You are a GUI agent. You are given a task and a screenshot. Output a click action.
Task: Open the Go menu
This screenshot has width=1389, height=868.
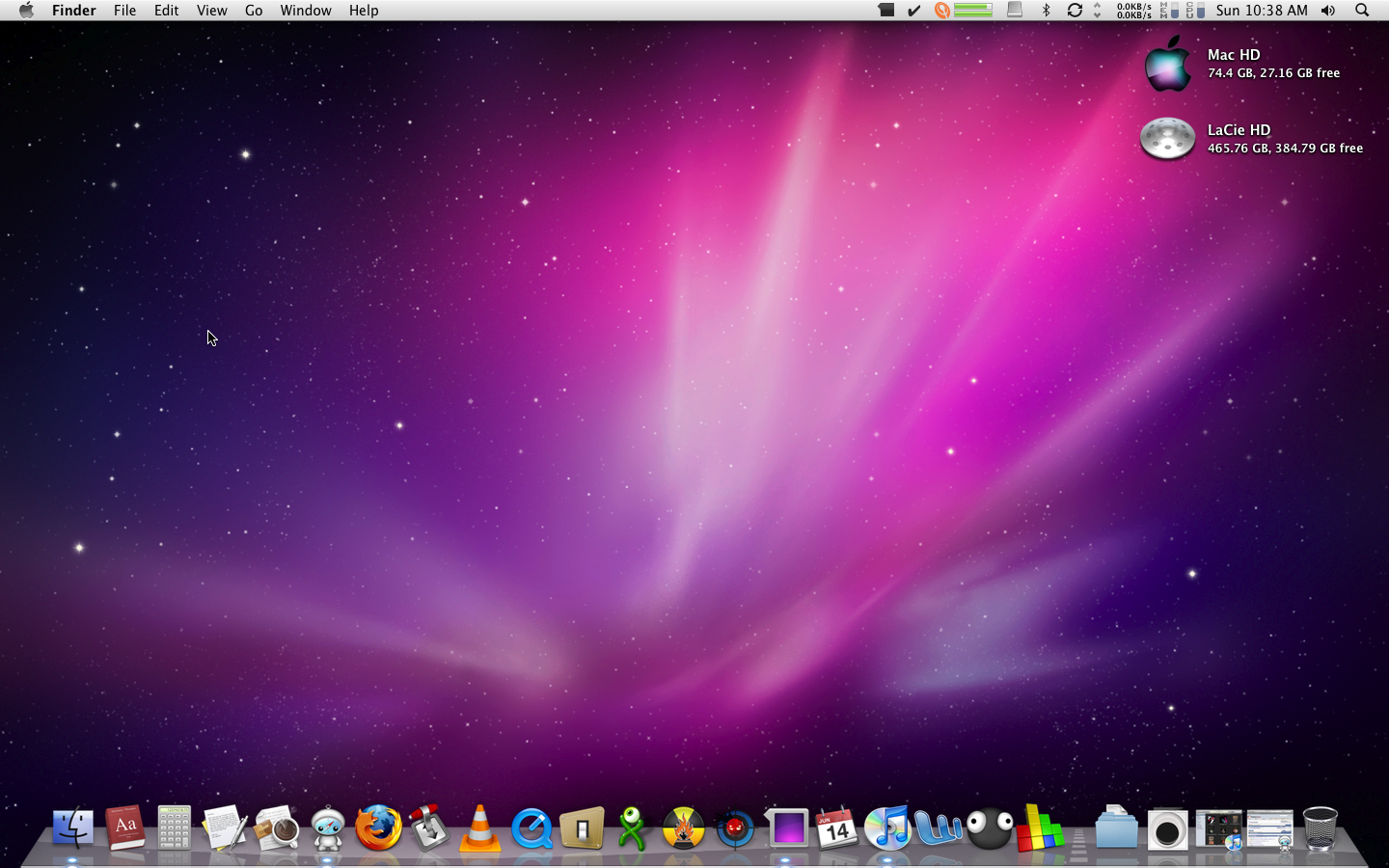pos(254,11)
